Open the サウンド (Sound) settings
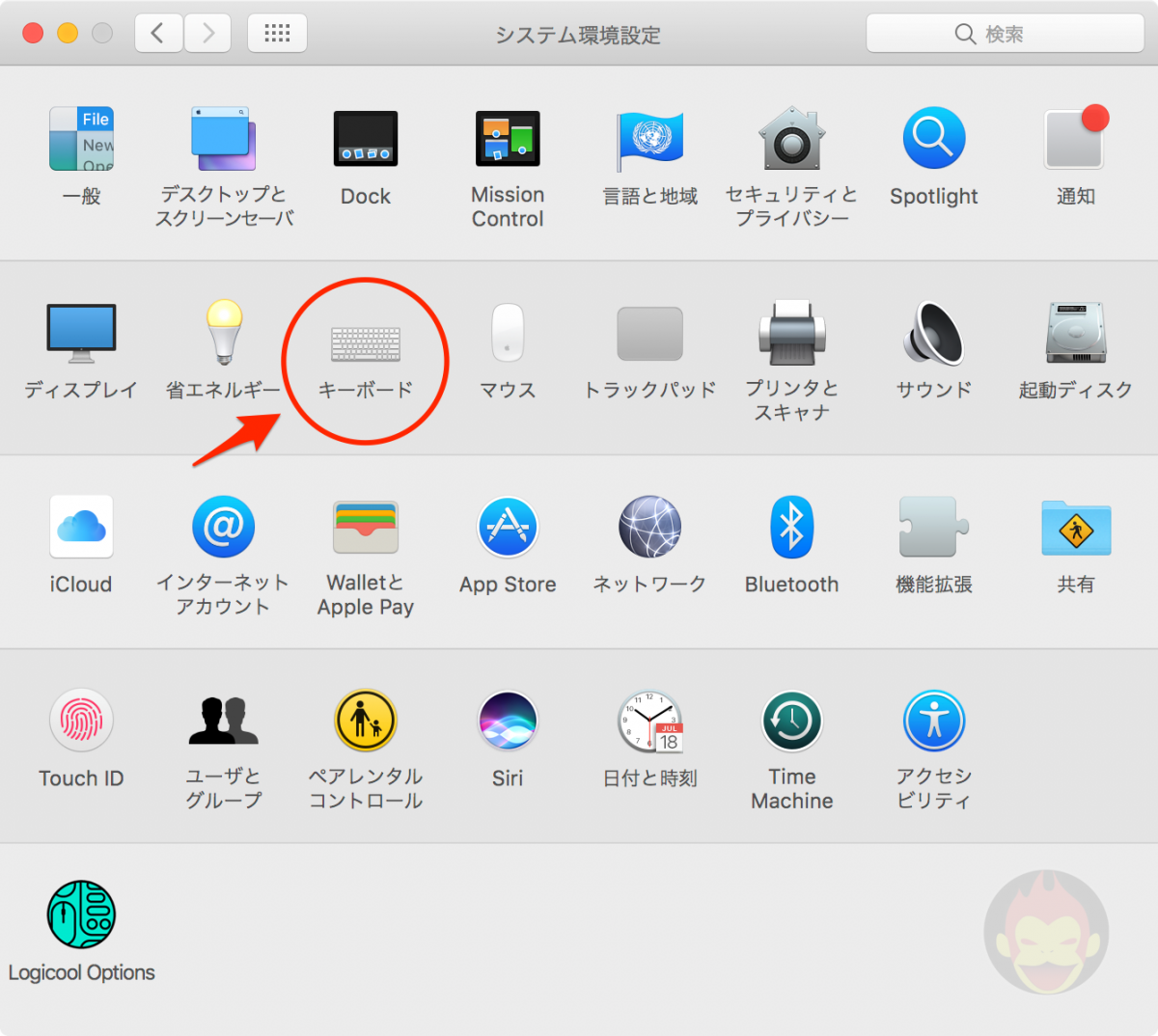Image resolution: width=1158 pixels, height=1036 pixels. click(933, 333)
